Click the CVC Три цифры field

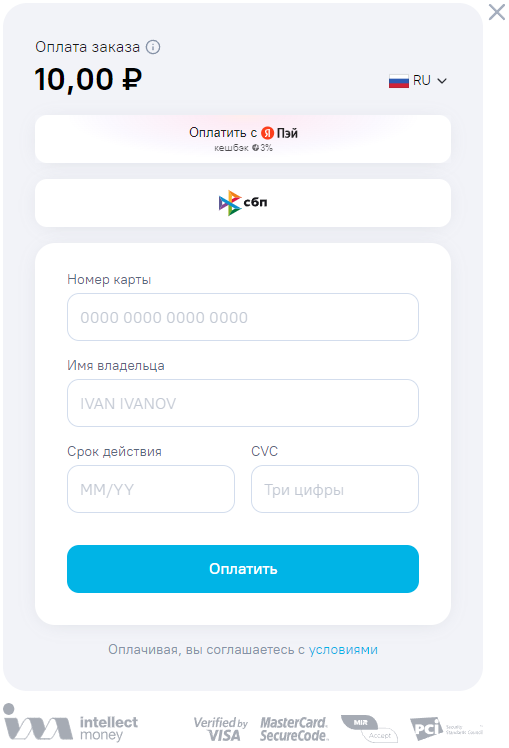335,489
